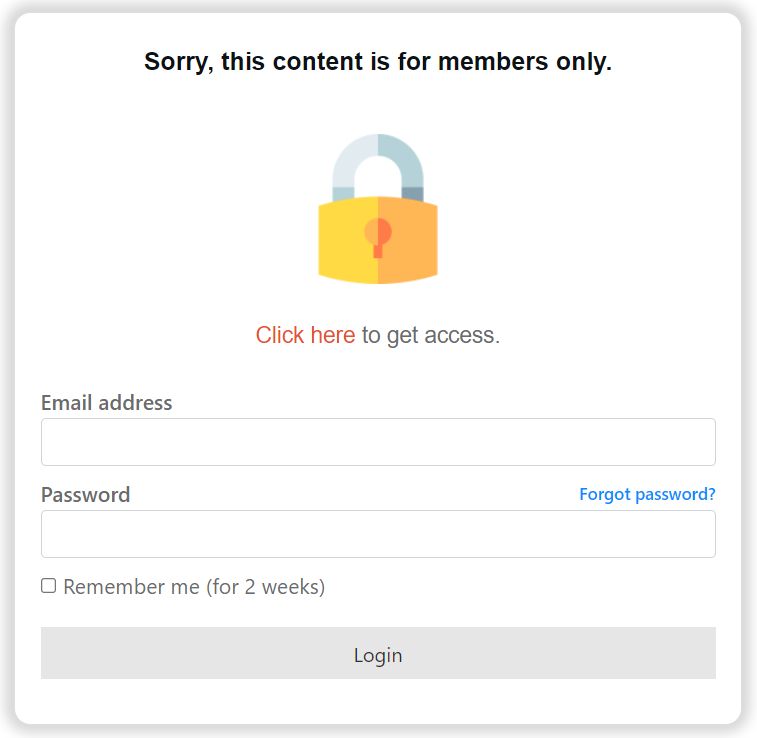Image resolution: width=757 pixels, height=738 pixels.
Task: Click the 'Email address' label
Action: coord(106,403)
